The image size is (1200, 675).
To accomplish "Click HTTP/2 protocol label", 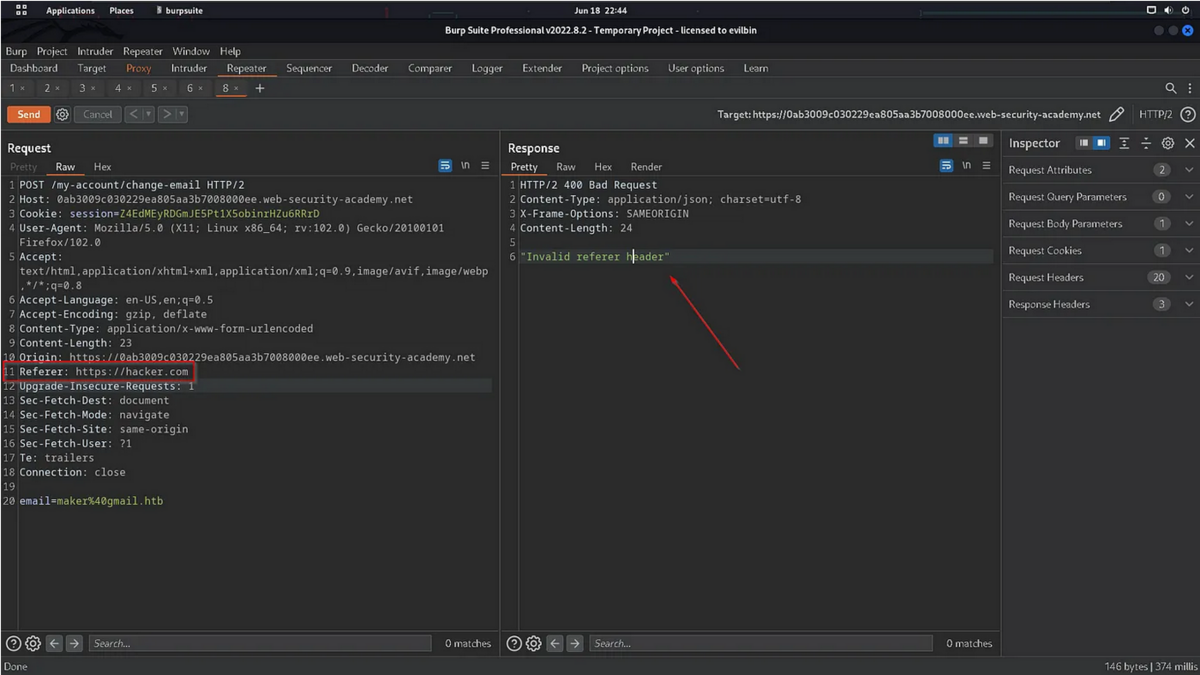I will coord(1155,115).
